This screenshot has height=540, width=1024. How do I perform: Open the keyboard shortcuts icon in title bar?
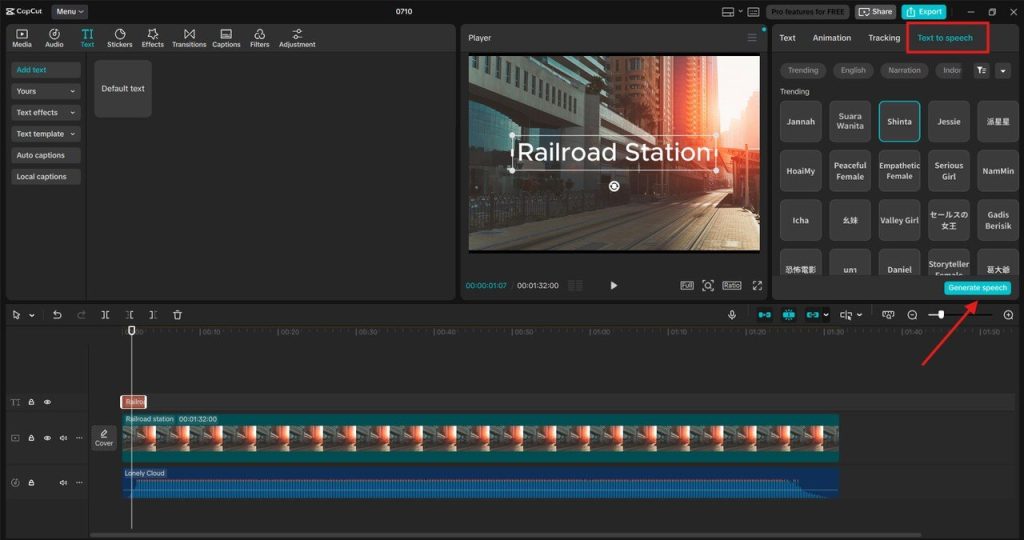[753, 12]
